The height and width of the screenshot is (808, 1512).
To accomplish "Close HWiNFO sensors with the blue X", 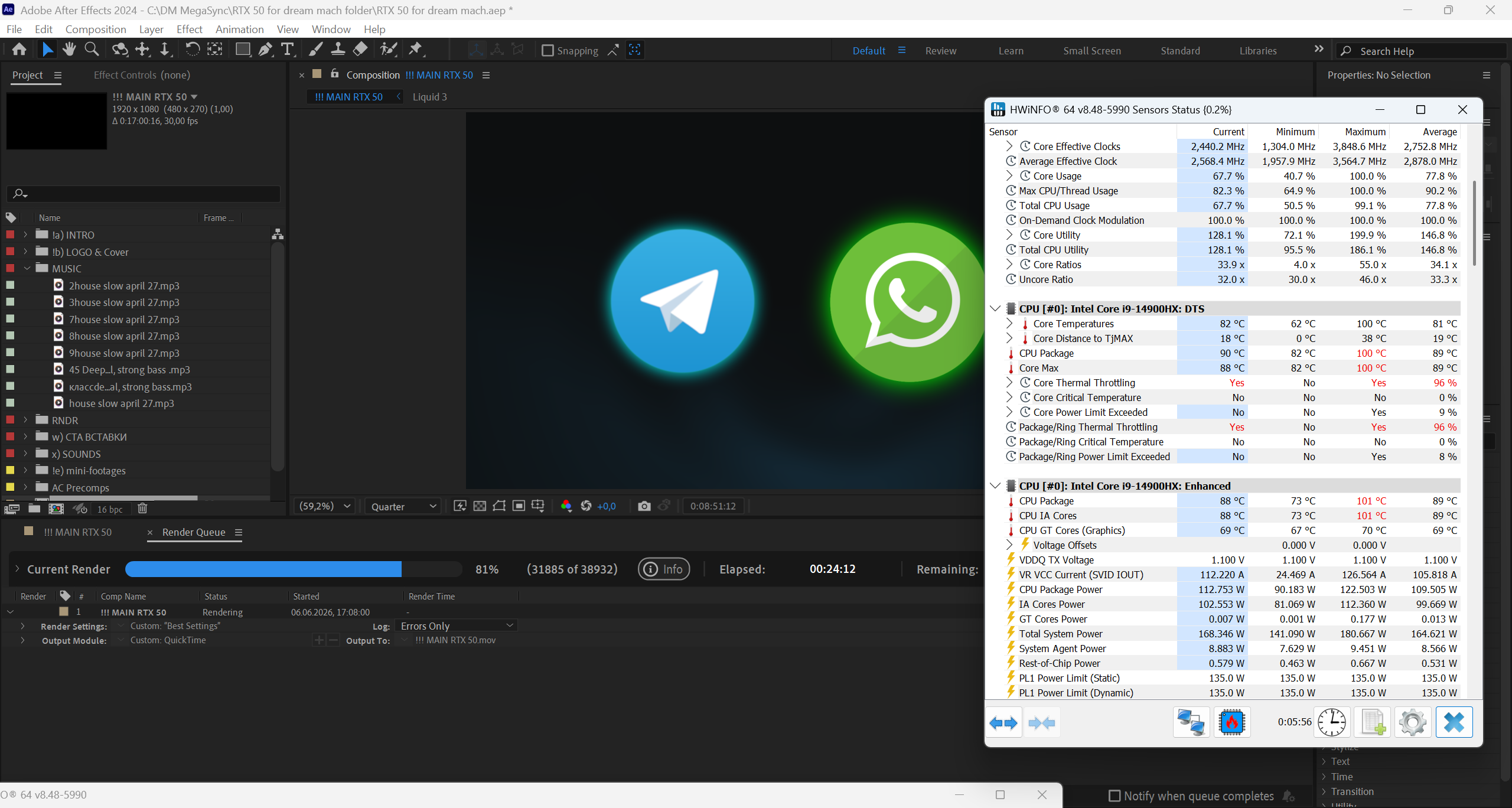I will (1454, 722).
